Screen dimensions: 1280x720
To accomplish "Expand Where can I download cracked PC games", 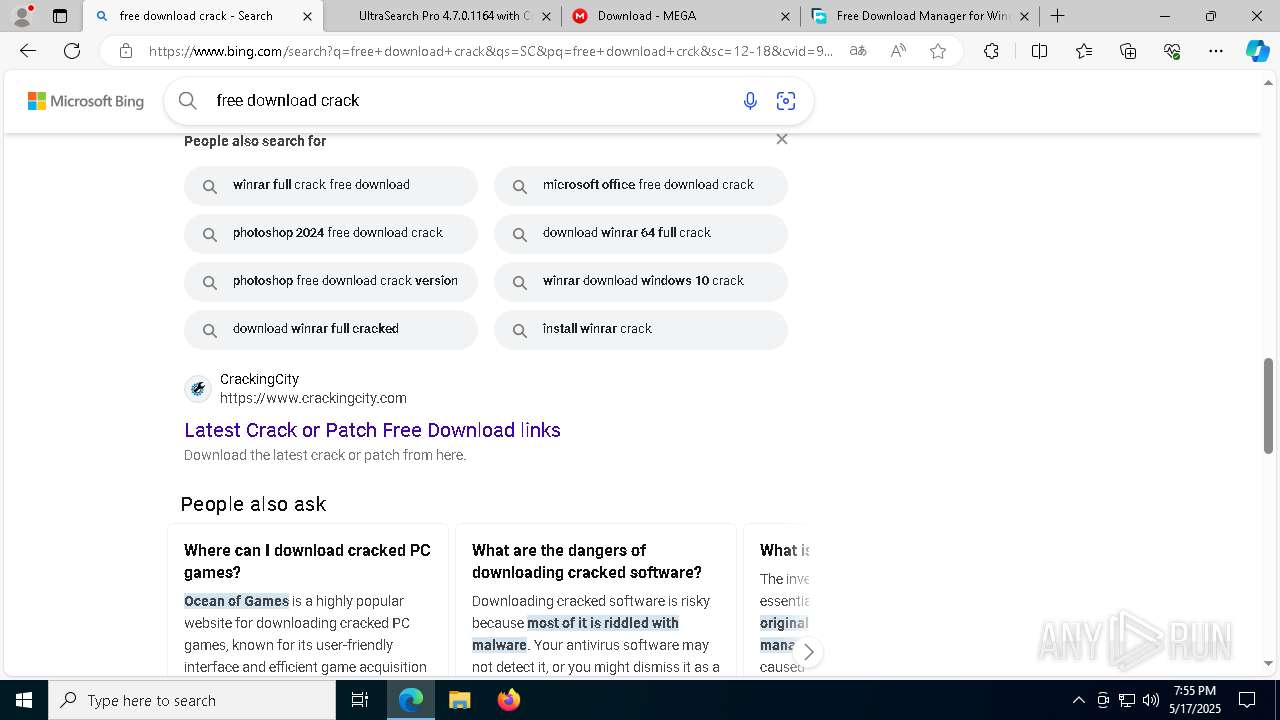I will point(307,561).
